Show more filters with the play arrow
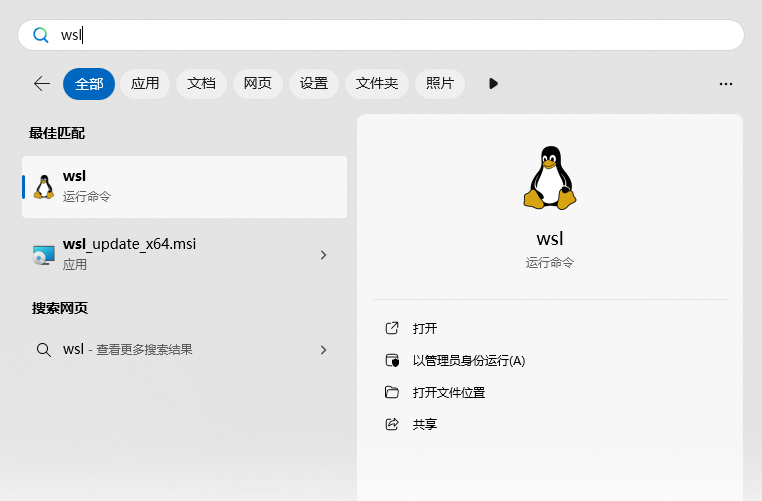Viewport: 762px width, 501px height. point(493,84)
